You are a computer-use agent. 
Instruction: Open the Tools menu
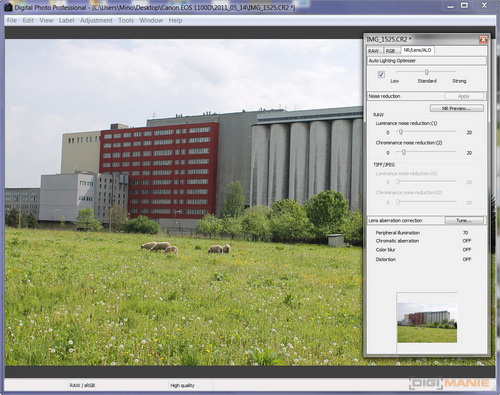(x=126, y=20)
